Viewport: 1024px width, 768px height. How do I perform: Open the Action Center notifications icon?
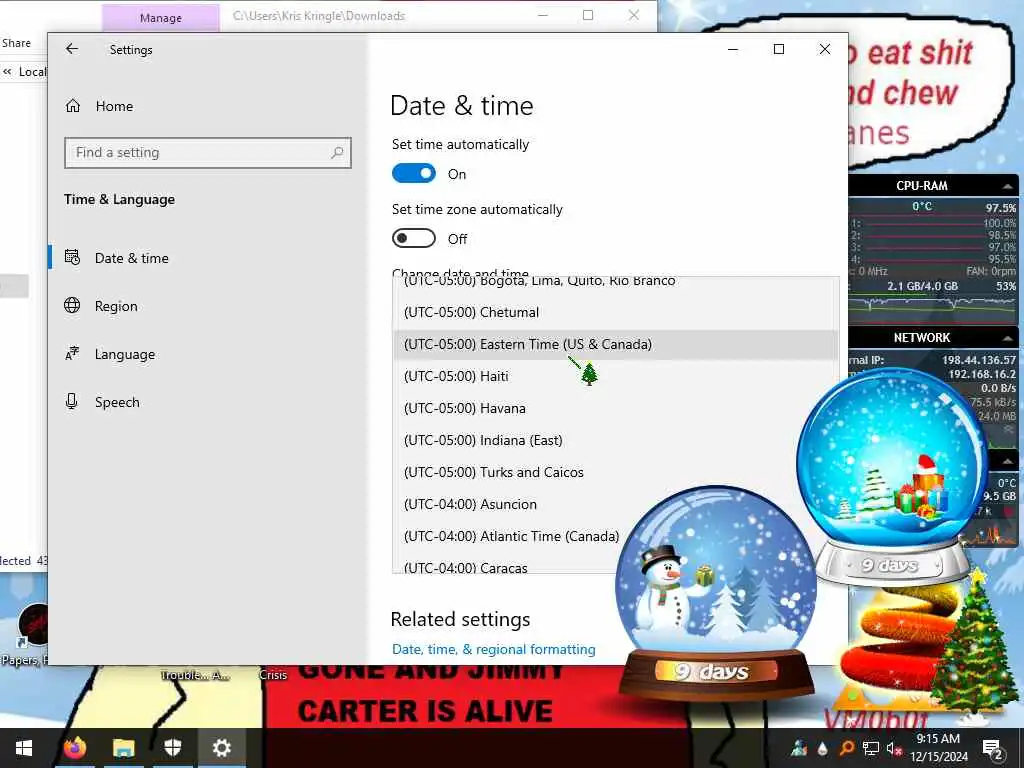click(993, 748)
